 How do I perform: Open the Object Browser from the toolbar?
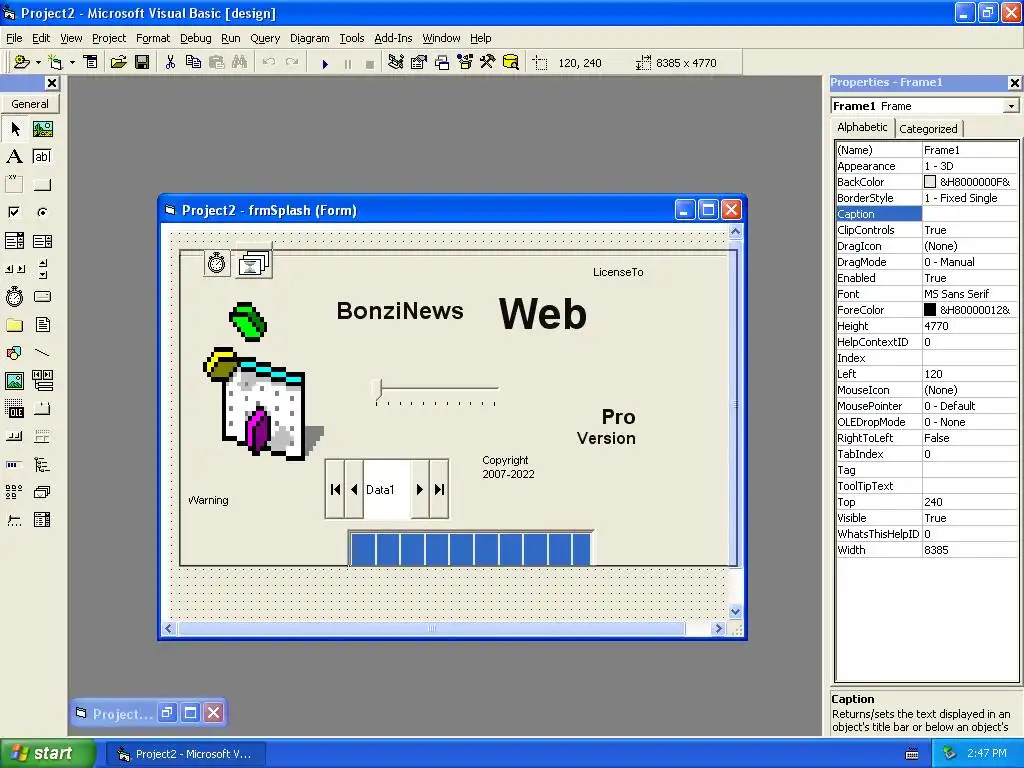click(x=465, y=62)
